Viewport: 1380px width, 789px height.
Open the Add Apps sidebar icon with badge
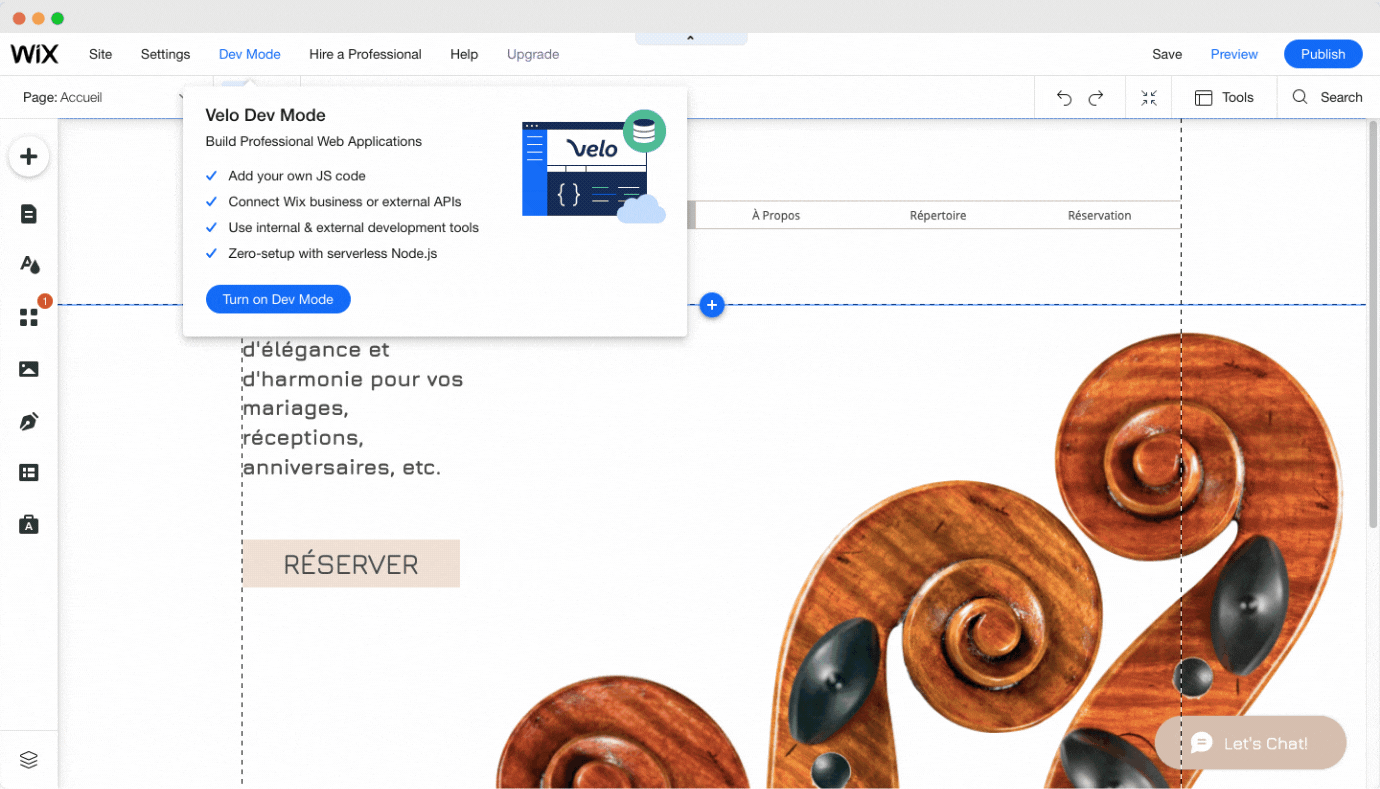click(x=29, y=317)
